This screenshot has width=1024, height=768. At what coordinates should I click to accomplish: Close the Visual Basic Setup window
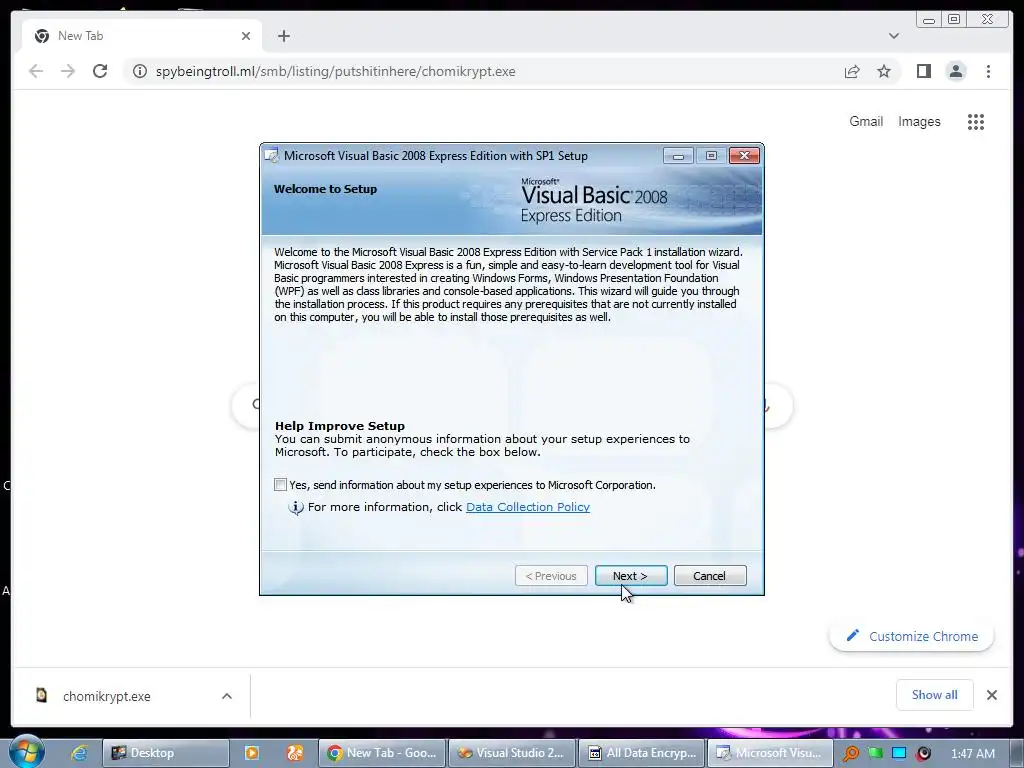[x=744, y=155]
